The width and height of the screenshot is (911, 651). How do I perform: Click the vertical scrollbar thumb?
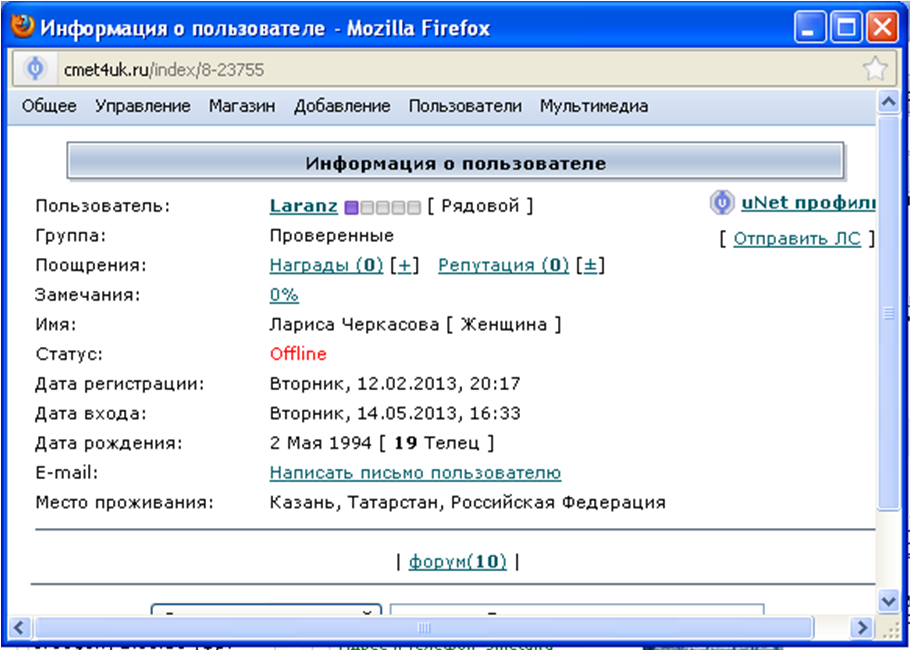pos(889,313)
